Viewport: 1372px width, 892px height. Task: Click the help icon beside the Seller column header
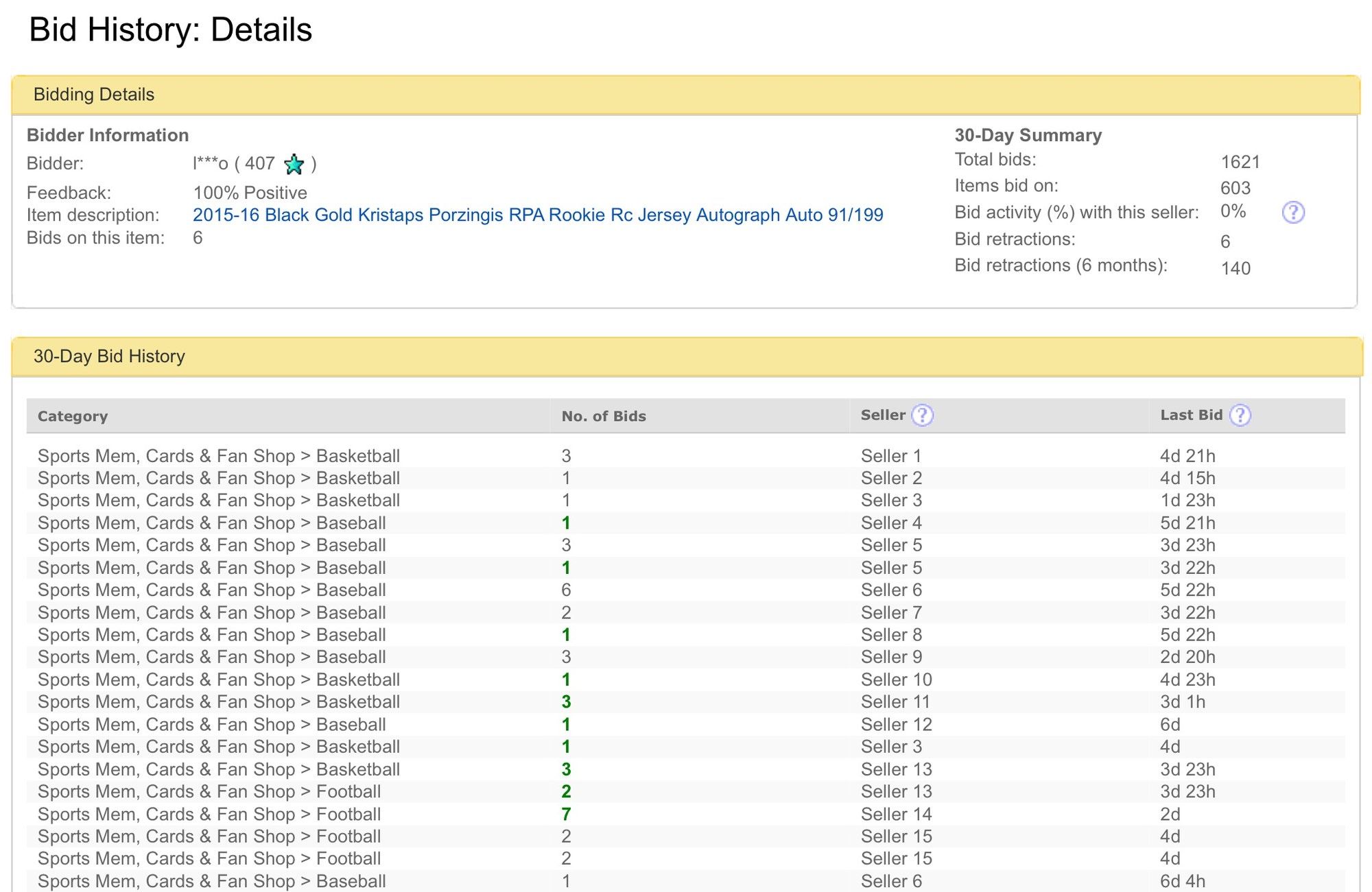[922, 415]
